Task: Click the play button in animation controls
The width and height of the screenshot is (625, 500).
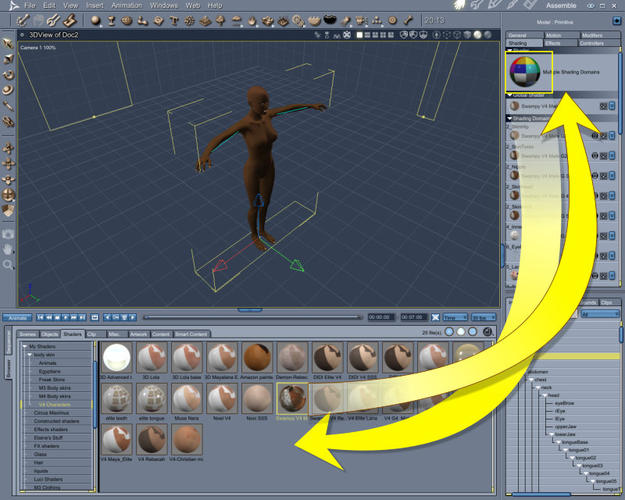Action: [65, 317]
